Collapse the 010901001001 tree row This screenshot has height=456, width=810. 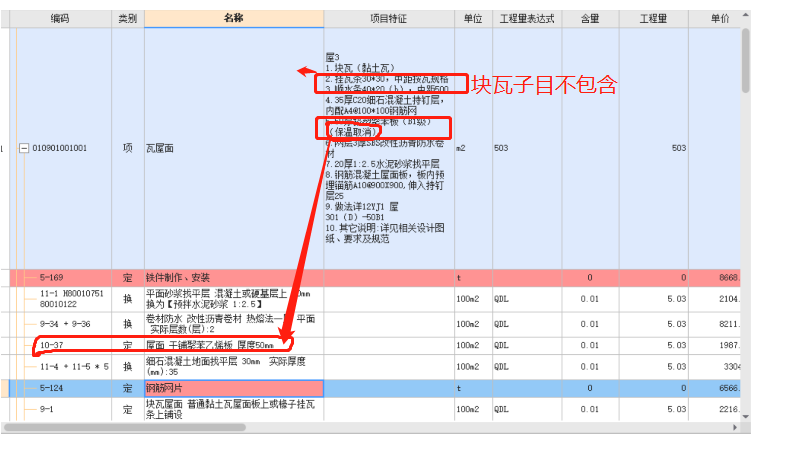click(24, 148)
